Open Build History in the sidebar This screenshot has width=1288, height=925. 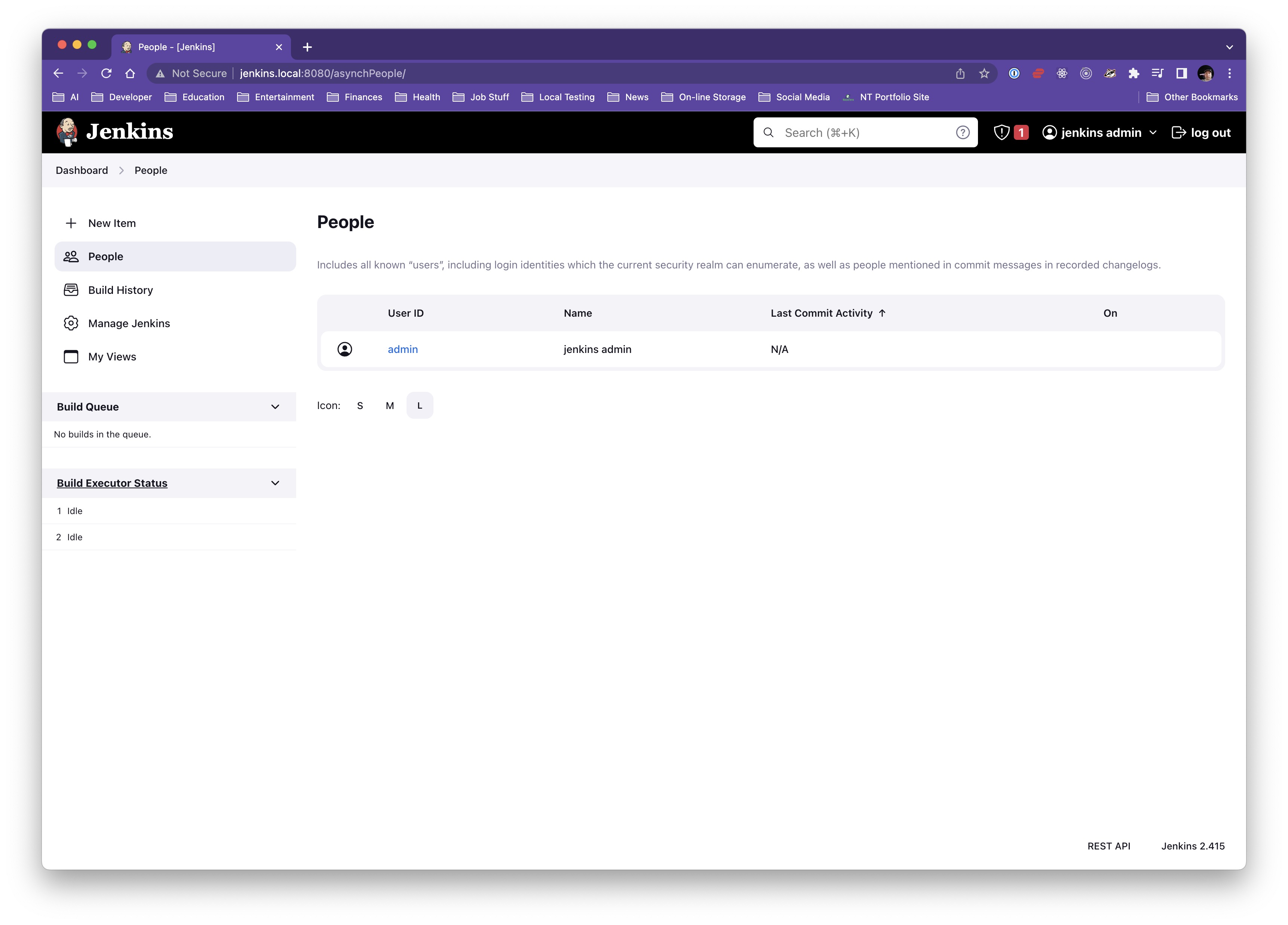point(120,290)
